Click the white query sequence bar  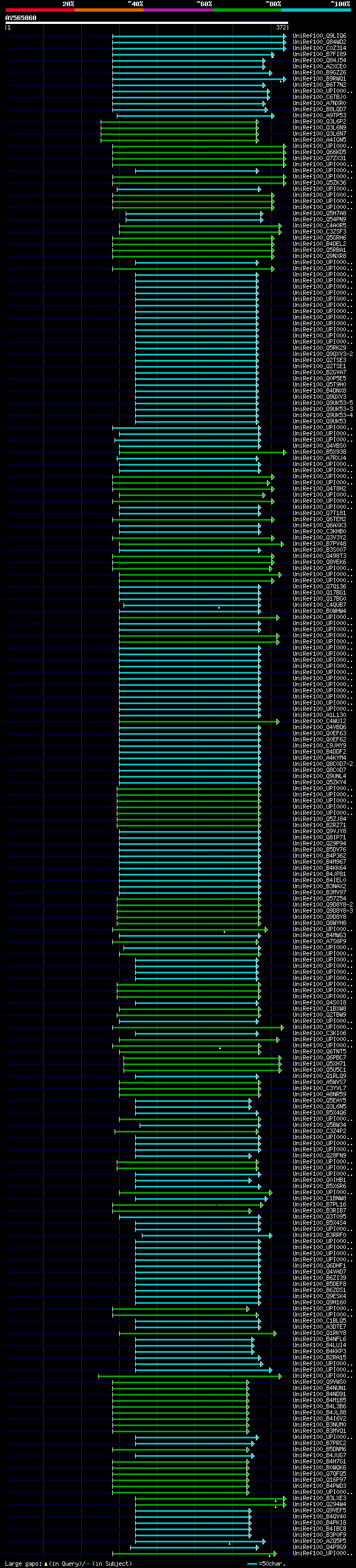[x=147, y=22]
